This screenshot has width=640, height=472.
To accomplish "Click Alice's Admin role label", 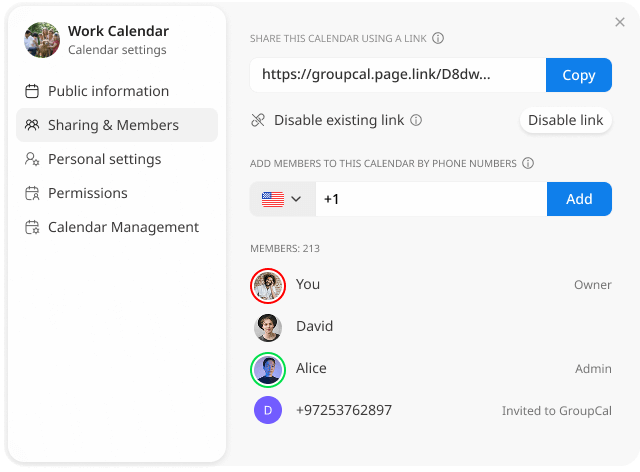I will [593, 369].
